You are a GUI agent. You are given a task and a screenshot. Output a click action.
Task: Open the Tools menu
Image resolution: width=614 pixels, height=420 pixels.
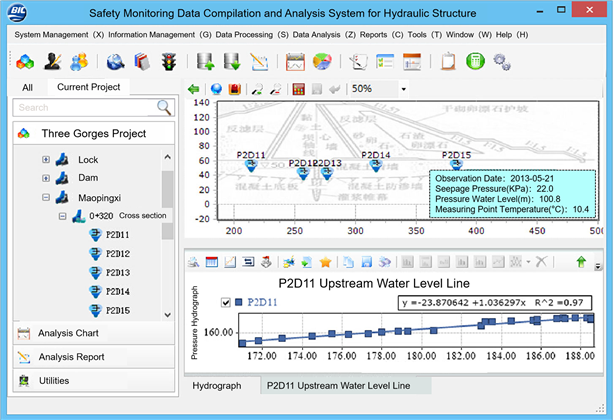click(x=424, y=35)
